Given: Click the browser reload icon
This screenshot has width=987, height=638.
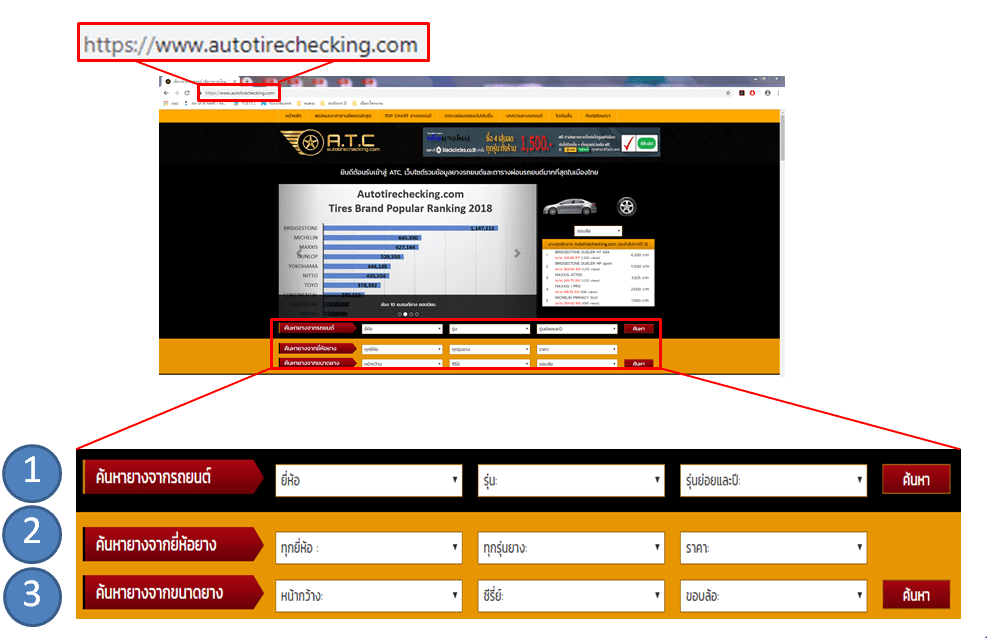Looking at the screenshot, I should 188,91.
